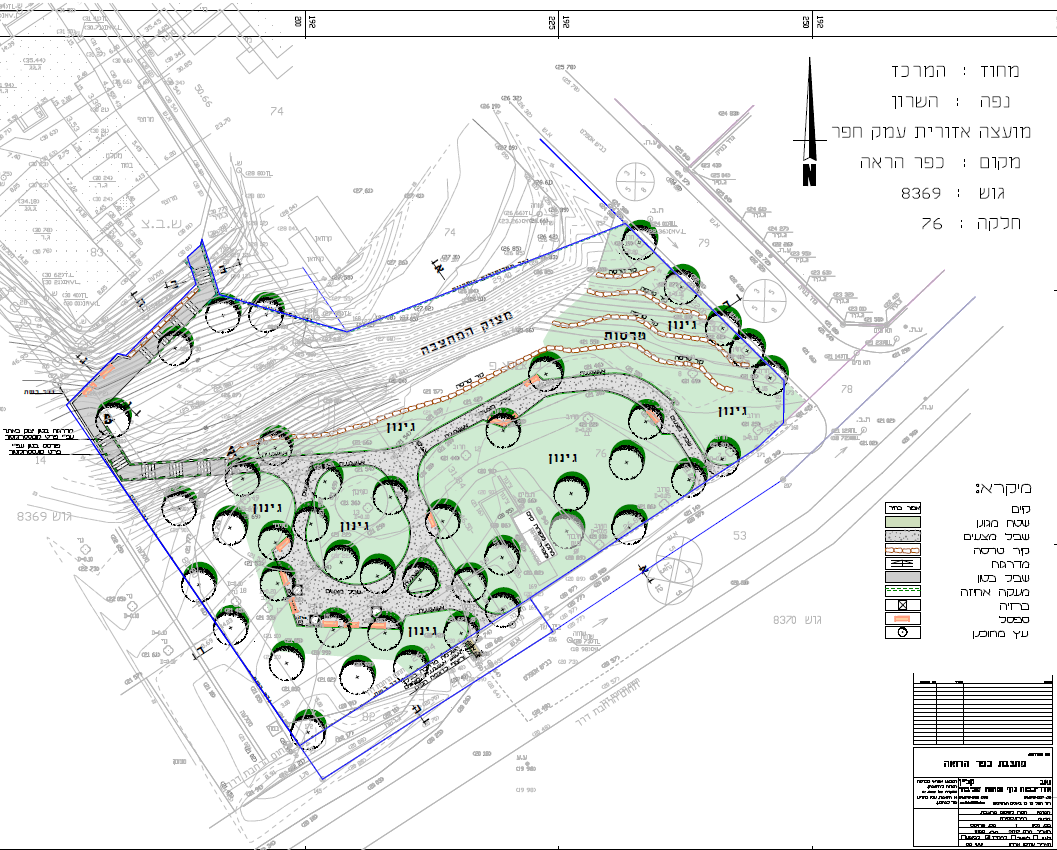Pick the light green planted area legend swatch

[904, 521]
